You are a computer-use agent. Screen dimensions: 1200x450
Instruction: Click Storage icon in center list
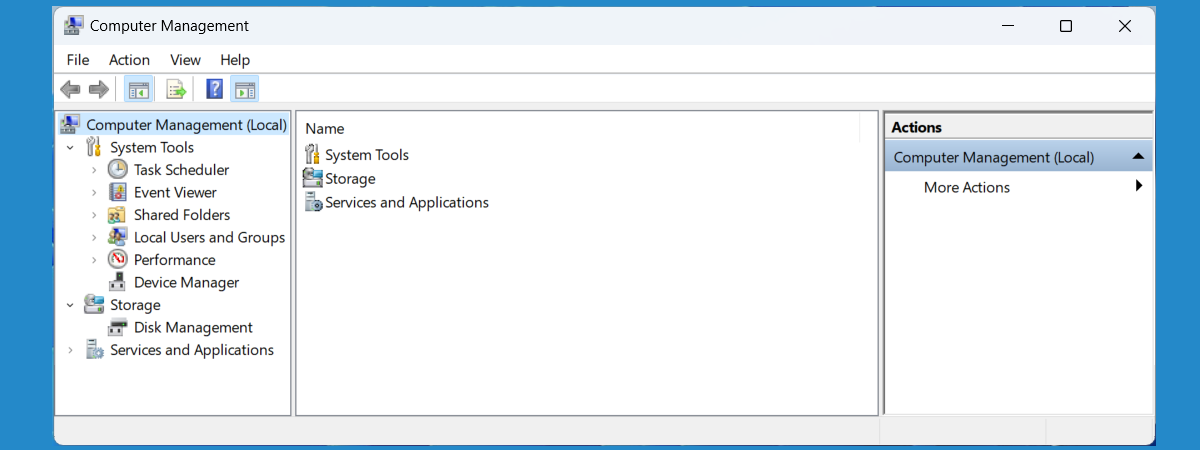pos(312,178)
